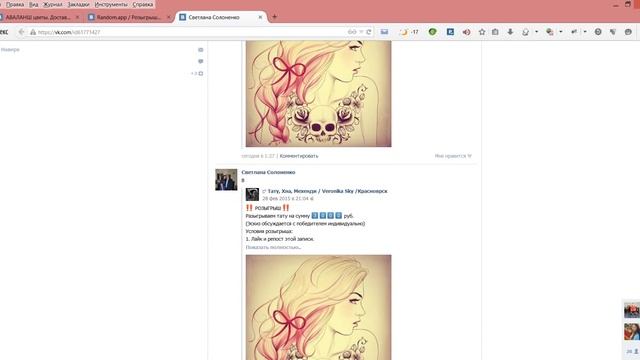
Task: Reload the page with the refresh icon
Action: pyautogui.click(x=369, y=32)
